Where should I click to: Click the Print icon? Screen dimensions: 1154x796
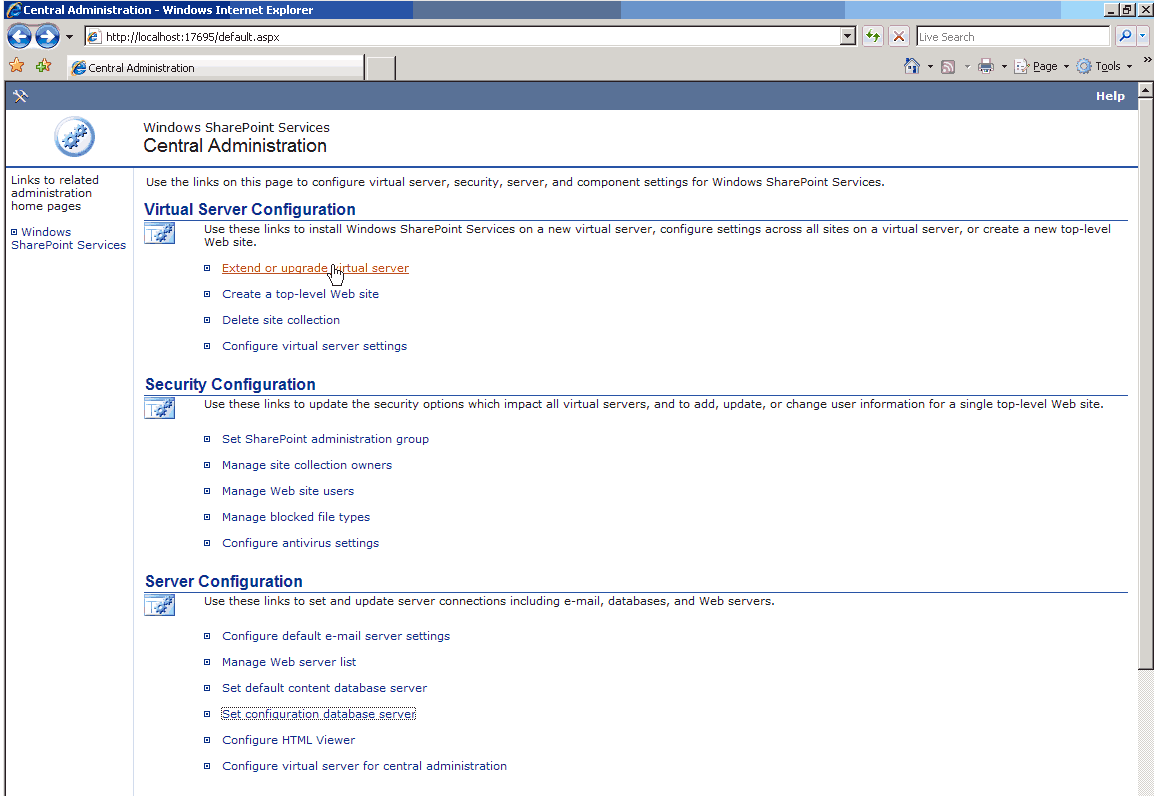point(985,67)
